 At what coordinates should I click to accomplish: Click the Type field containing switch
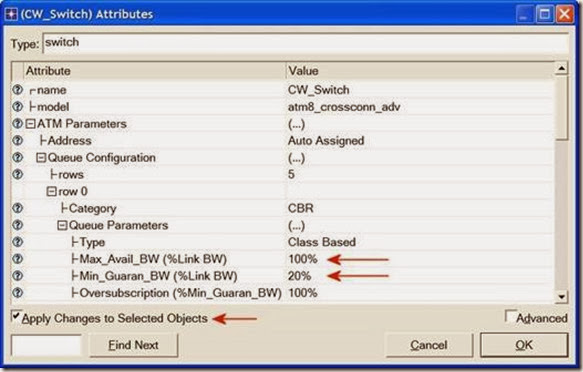(x=306, y=43)
